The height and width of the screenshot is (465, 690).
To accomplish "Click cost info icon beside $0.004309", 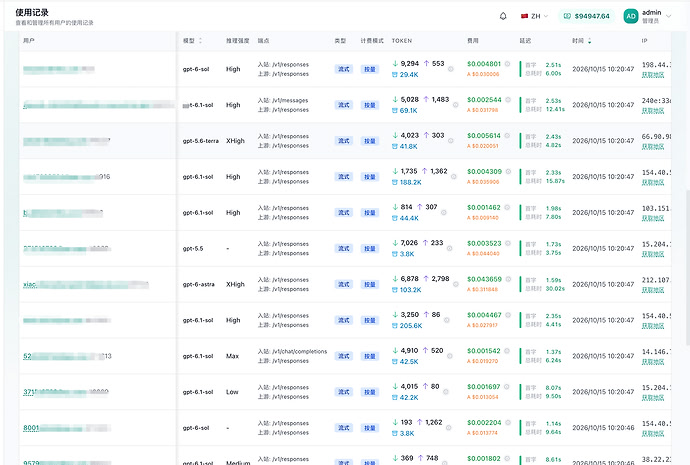I will 508,172.
